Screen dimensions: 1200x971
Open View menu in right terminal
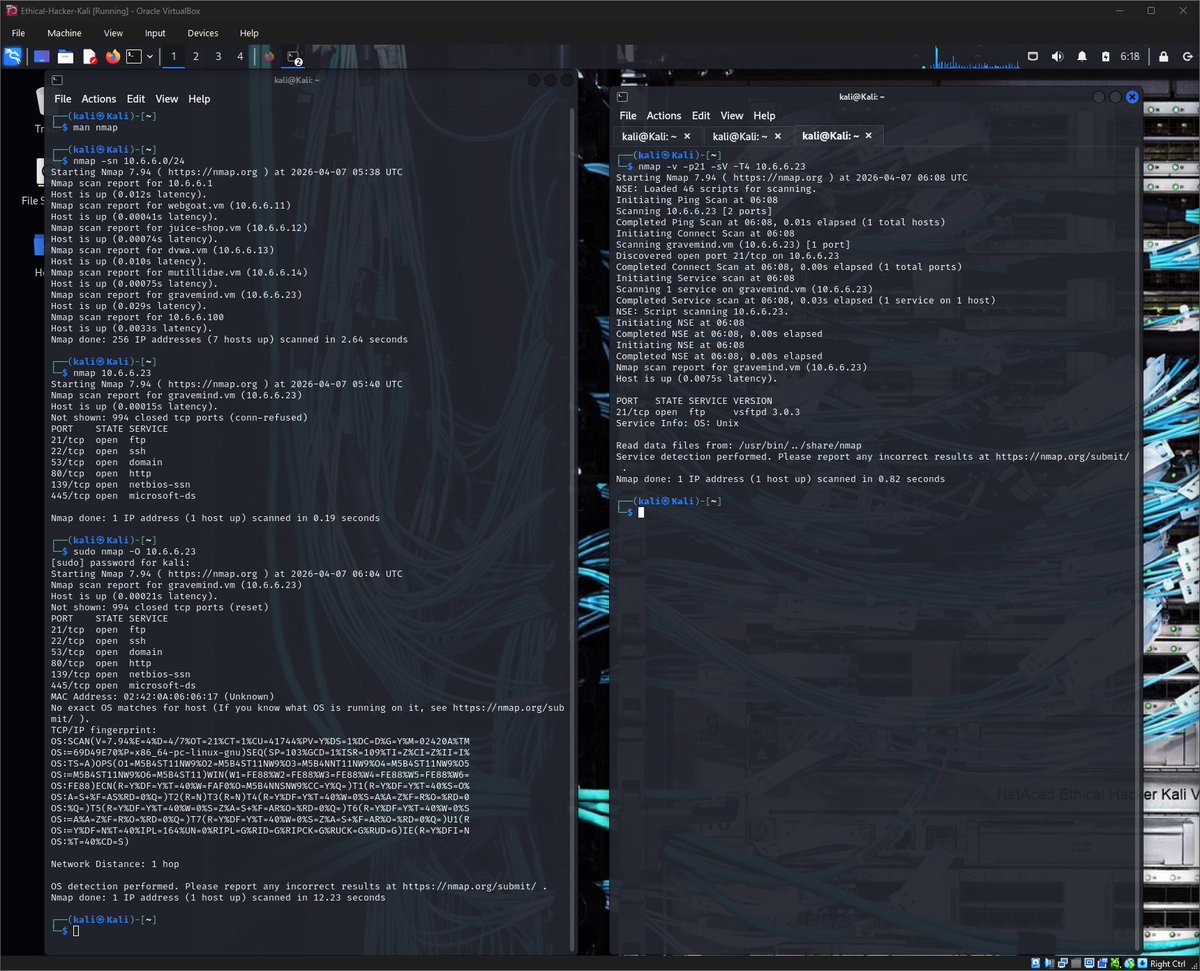pos(732,116)
